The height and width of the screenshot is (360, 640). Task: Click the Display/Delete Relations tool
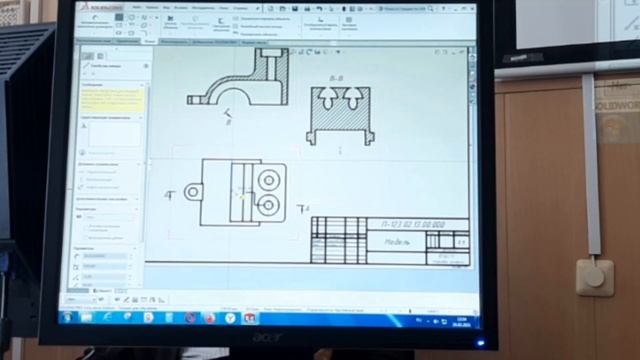click(320, 24)
